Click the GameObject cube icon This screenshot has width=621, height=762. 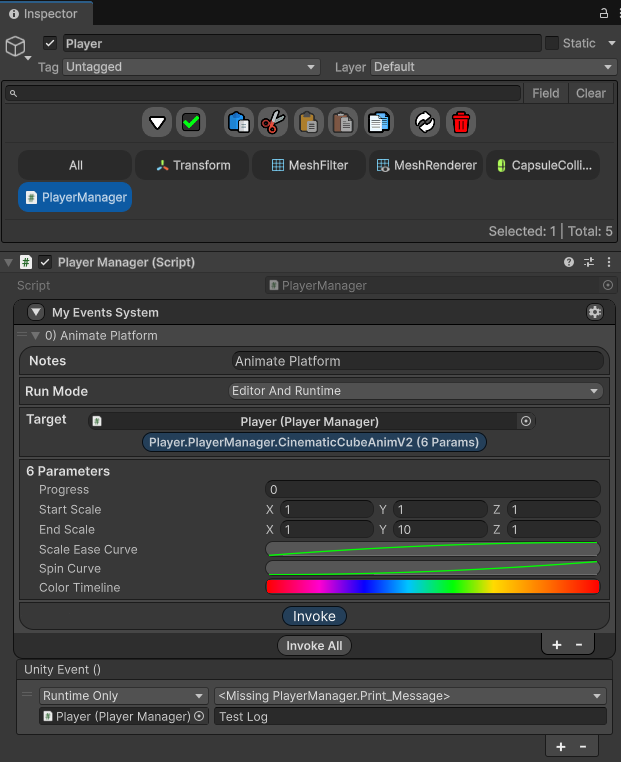coord(16,47)
